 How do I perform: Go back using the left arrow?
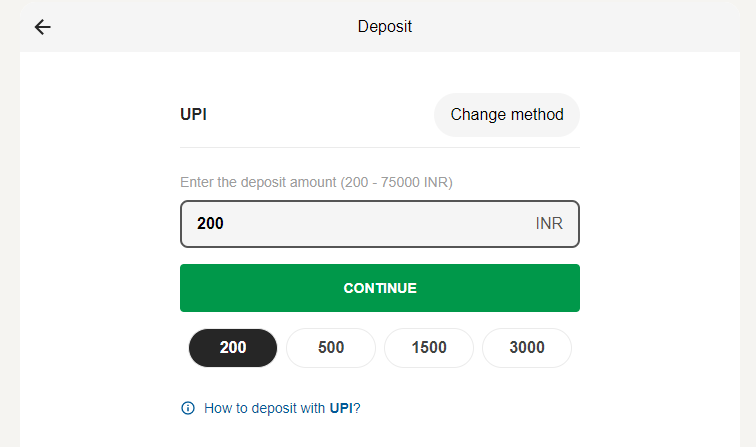point(42,27)
